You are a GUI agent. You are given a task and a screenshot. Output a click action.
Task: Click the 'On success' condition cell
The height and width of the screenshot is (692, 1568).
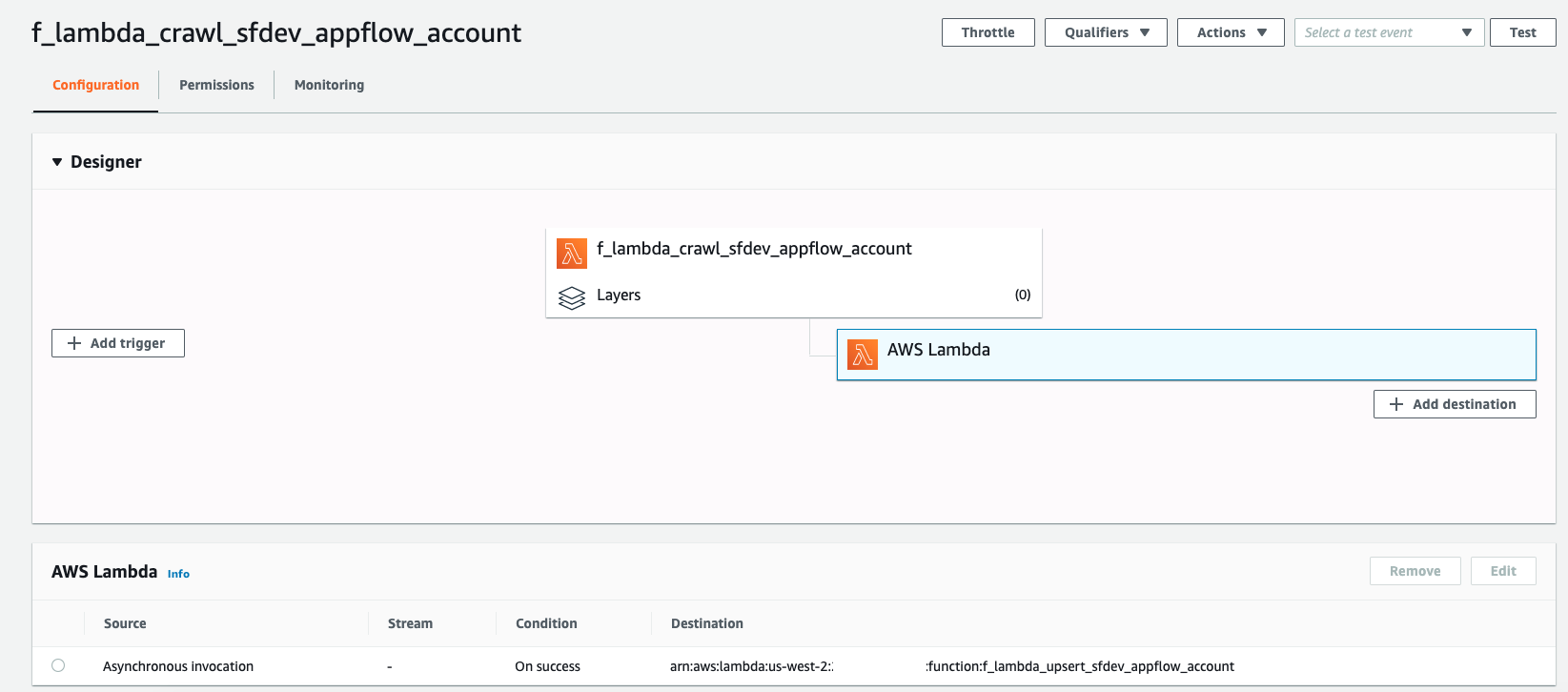point(547,666)
